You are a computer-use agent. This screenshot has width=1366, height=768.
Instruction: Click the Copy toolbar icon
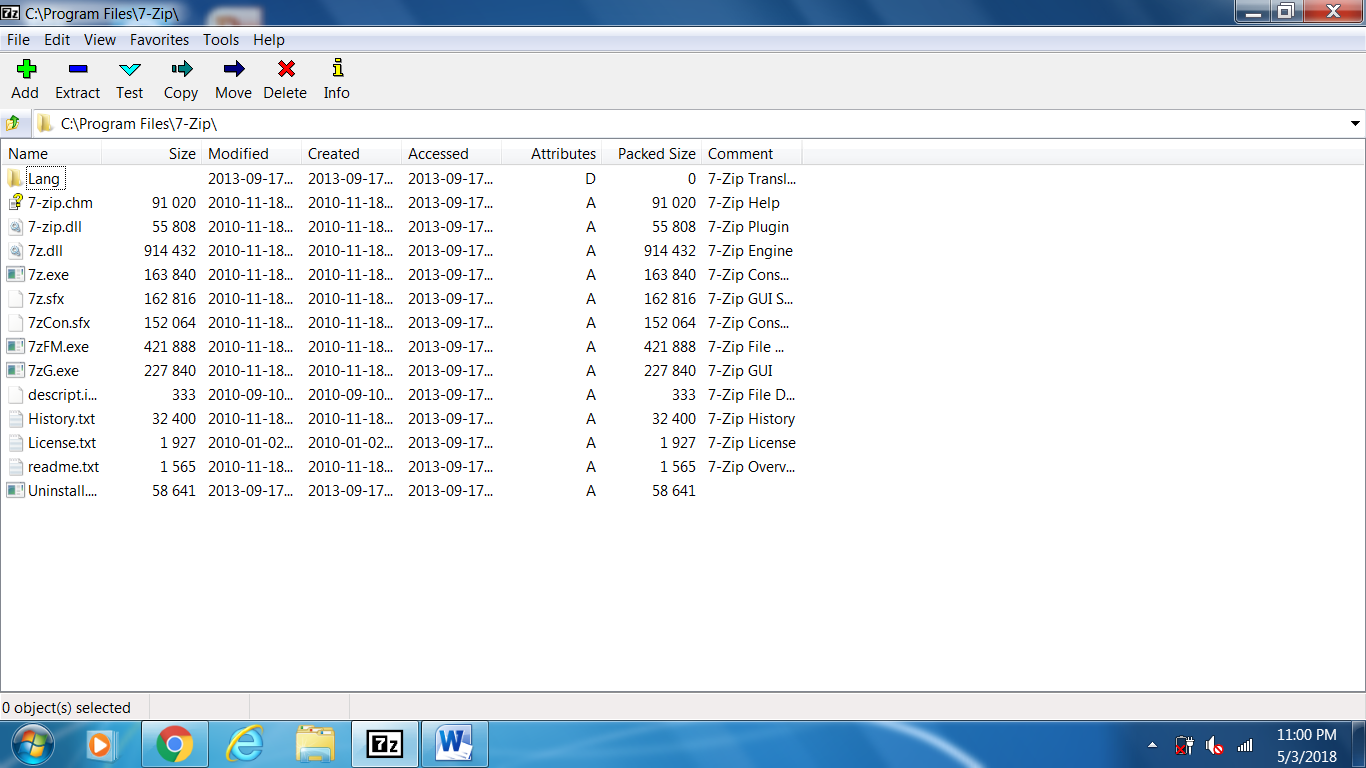pyautogui.click(x=181, y=69)
